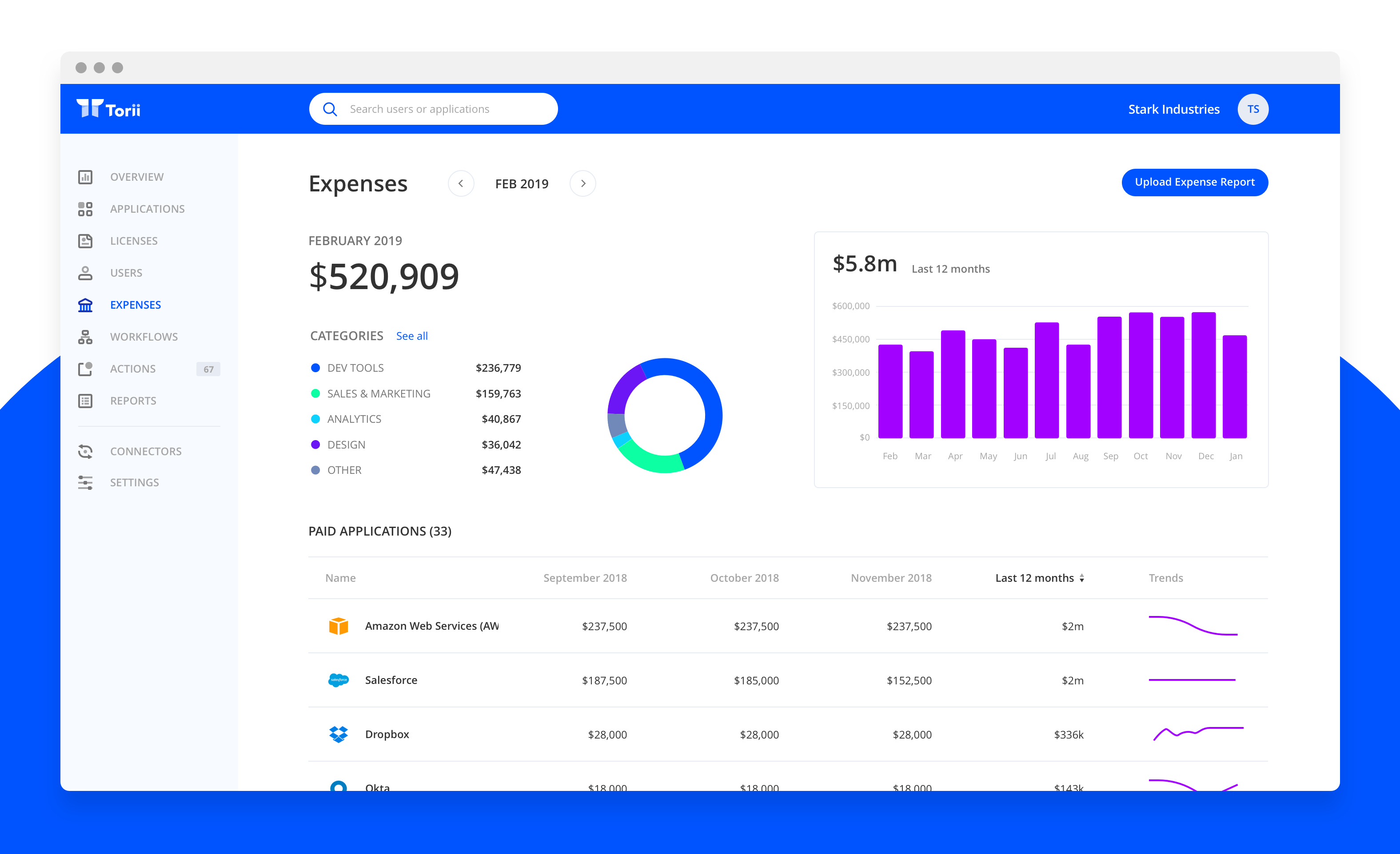
Task: Open Connectors via its sync icon
Action: point(85,451)
